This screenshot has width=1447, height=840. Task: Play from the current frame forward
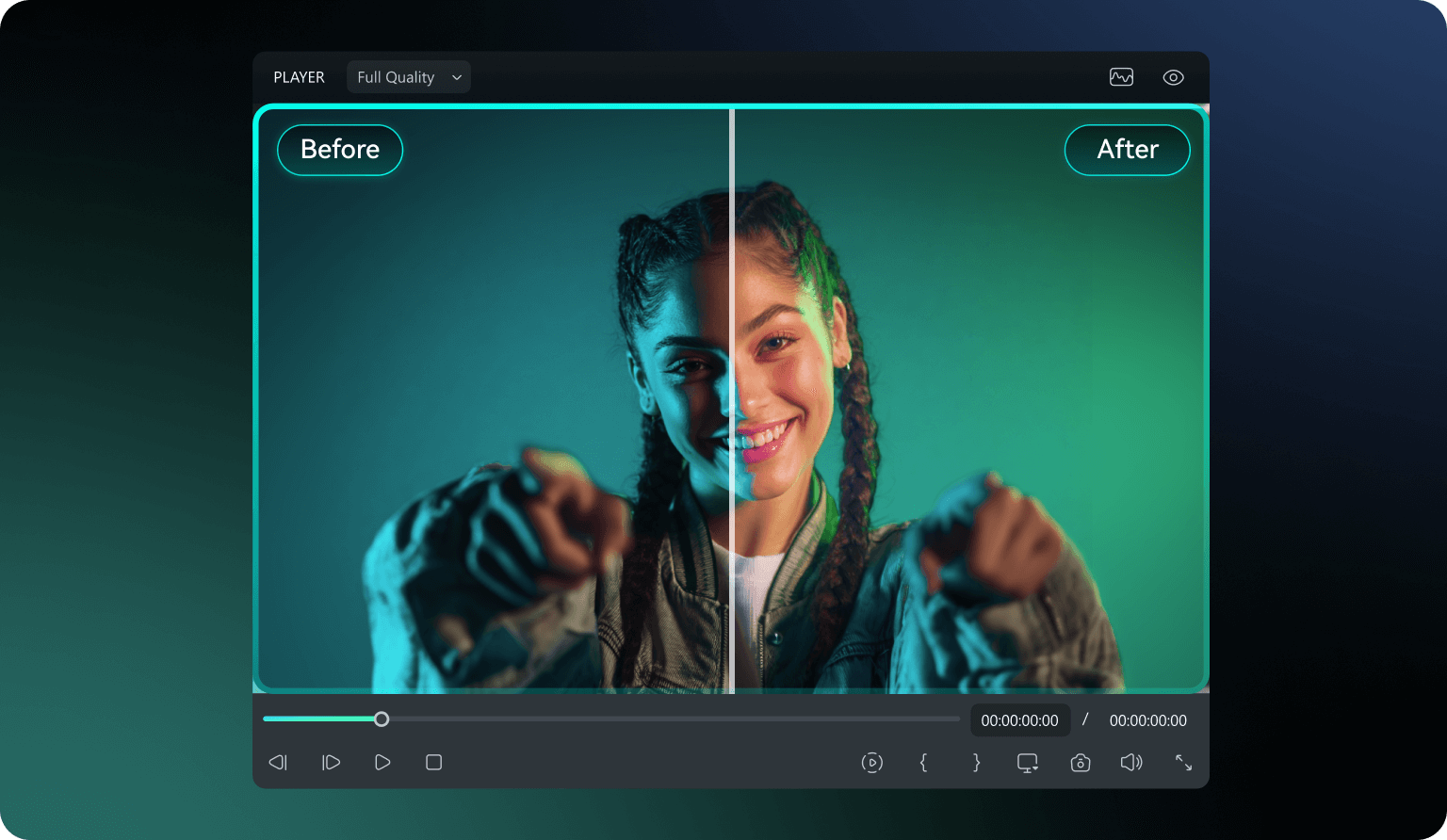click(x=331, y=763)
